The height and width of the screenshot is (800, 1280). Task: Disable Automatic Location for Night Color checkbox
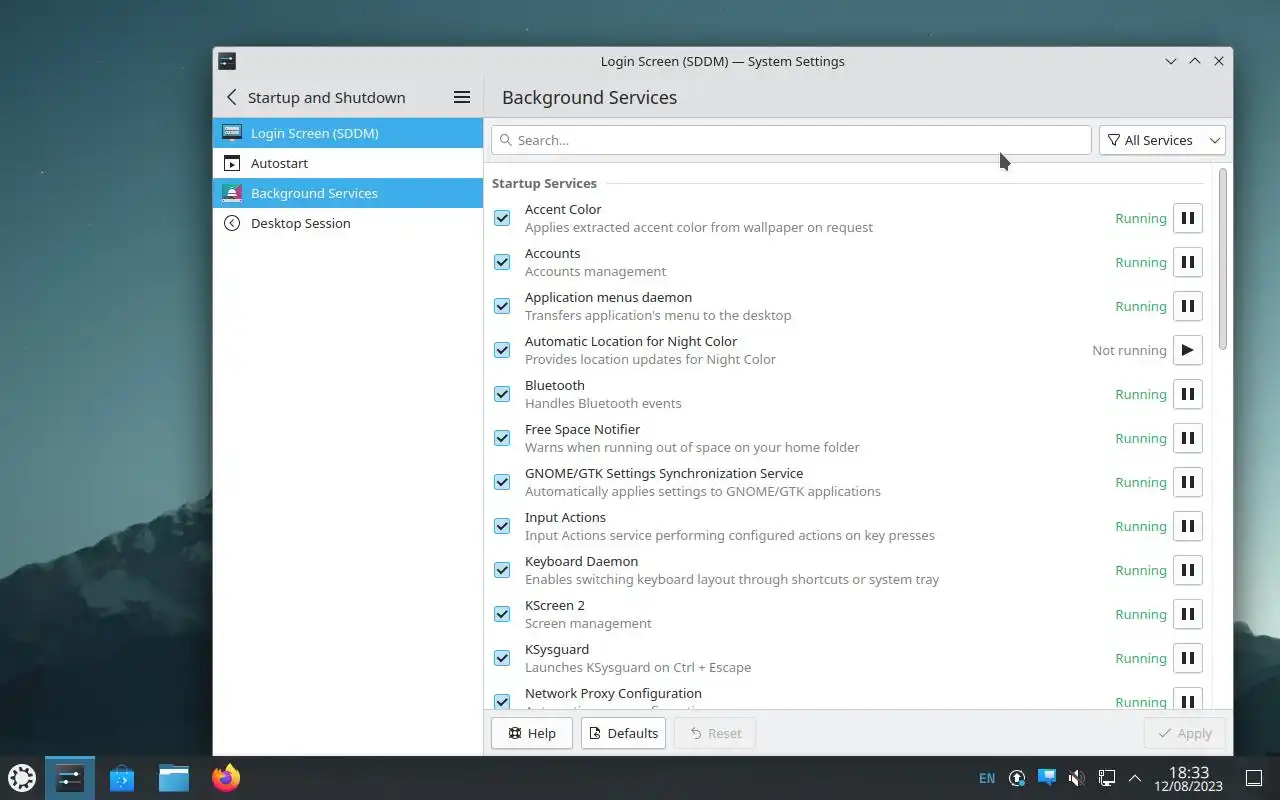tap(502, 350)
